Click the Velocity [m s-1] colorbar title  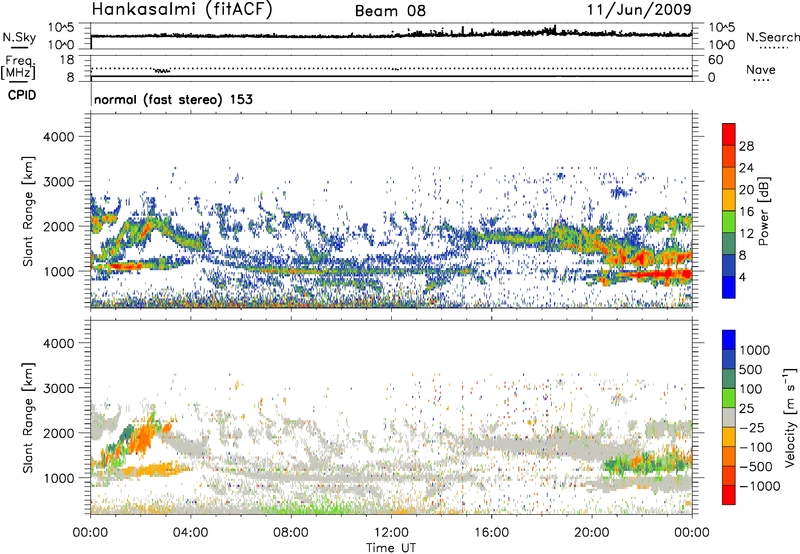click(790, 417)
